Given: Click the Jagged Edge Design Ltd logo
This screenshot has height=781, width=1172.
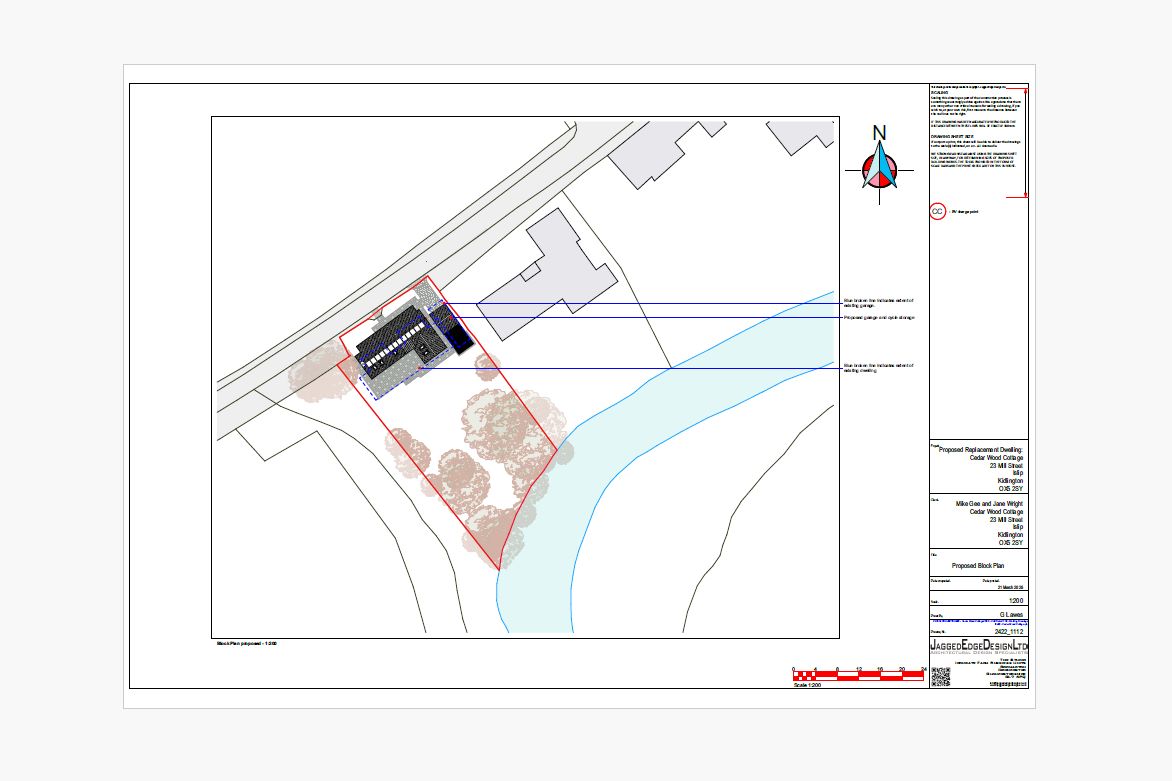Looking at the screenshot, I should [x=979, y=648].
